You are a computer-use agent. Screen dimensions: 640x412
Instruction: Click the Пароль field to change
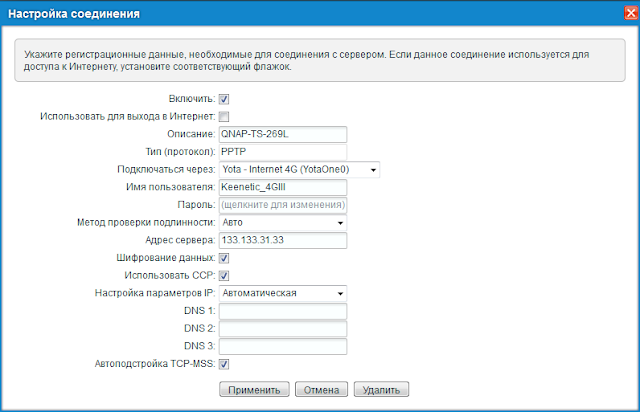[x=283, y=205]
